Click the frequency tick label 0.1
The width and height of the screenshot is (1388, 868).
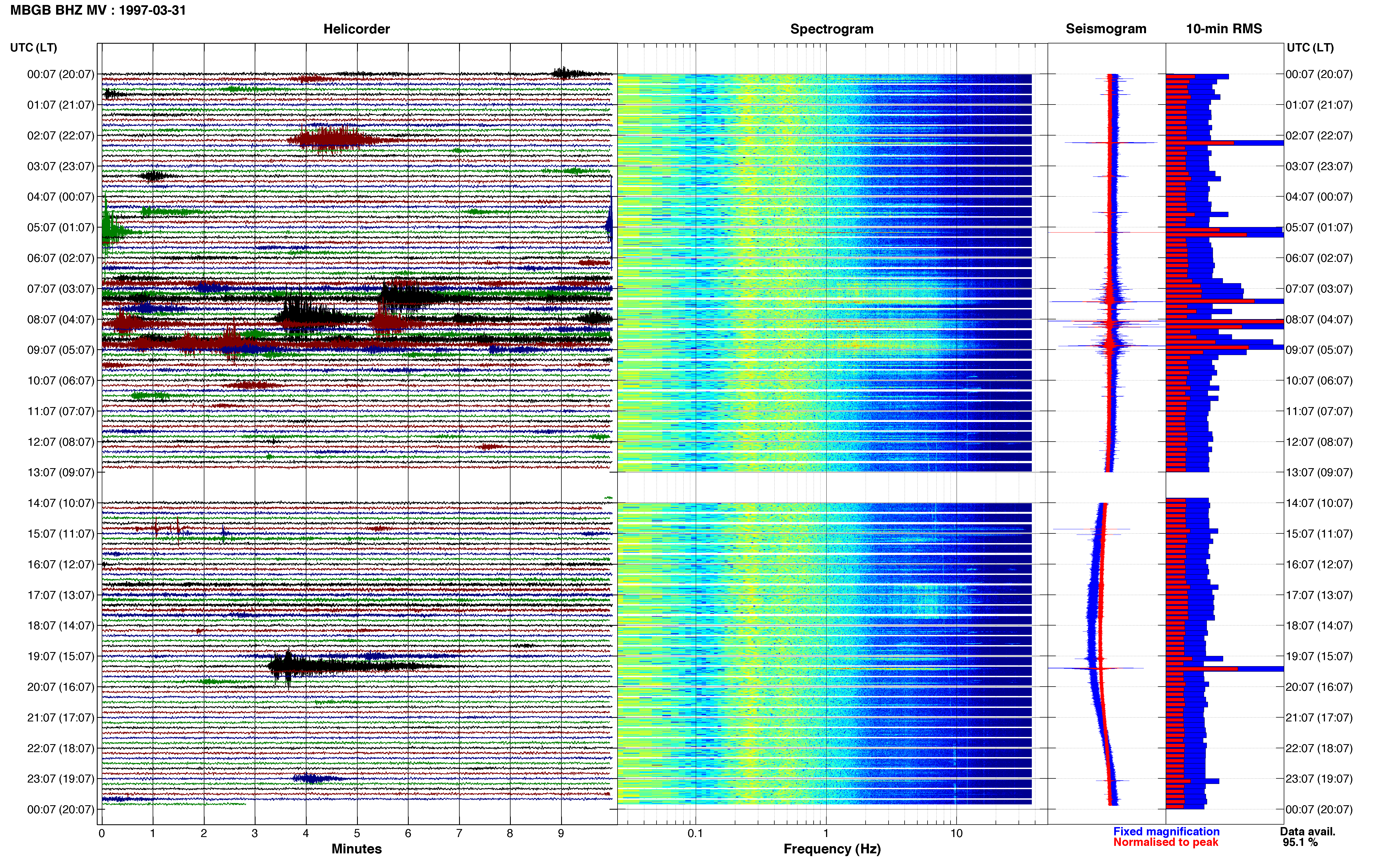point(695,833)
